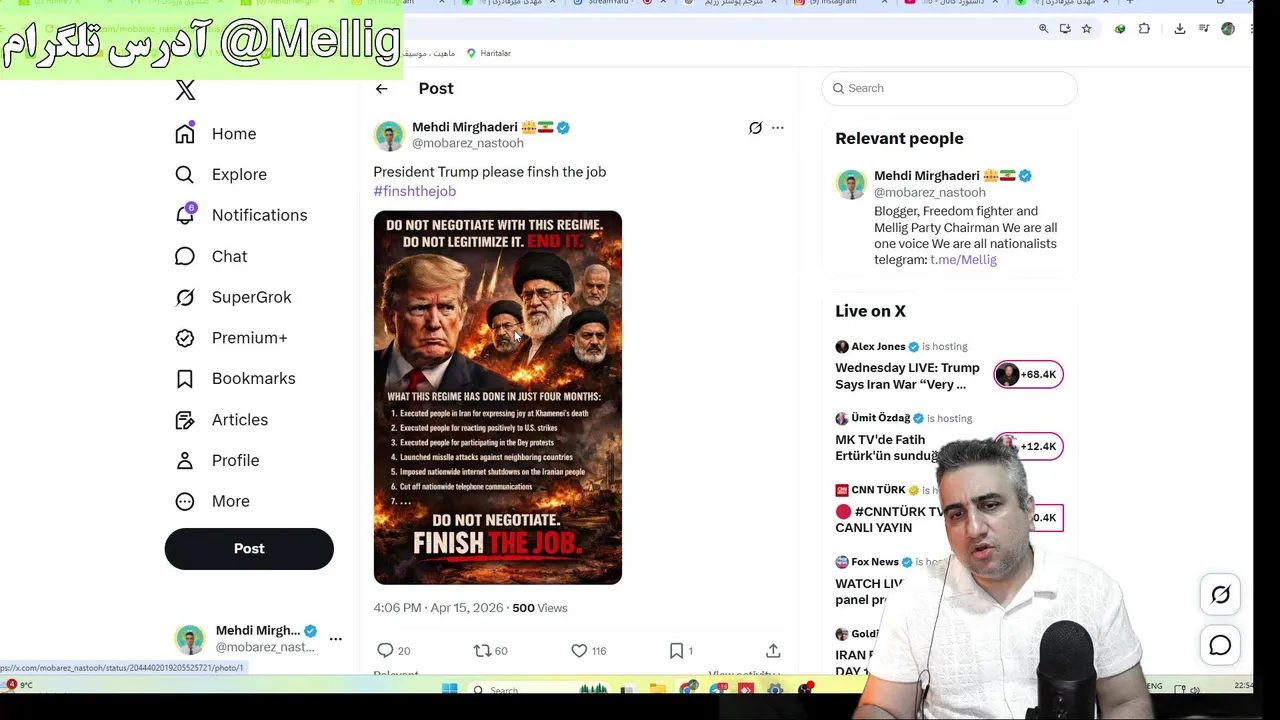Open account switcher three-dots menu
Screen dimensions: 1280x720
point(336,638)
